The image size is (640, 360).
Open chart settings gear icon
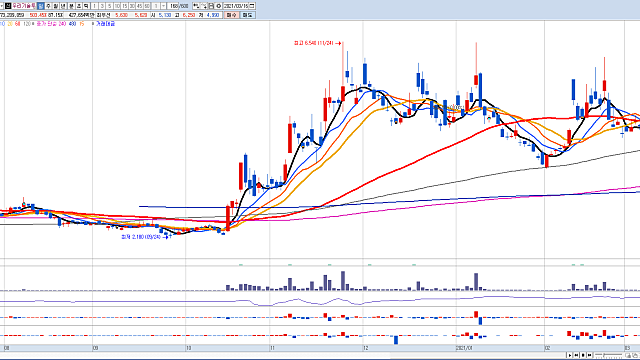coord(218,6)
